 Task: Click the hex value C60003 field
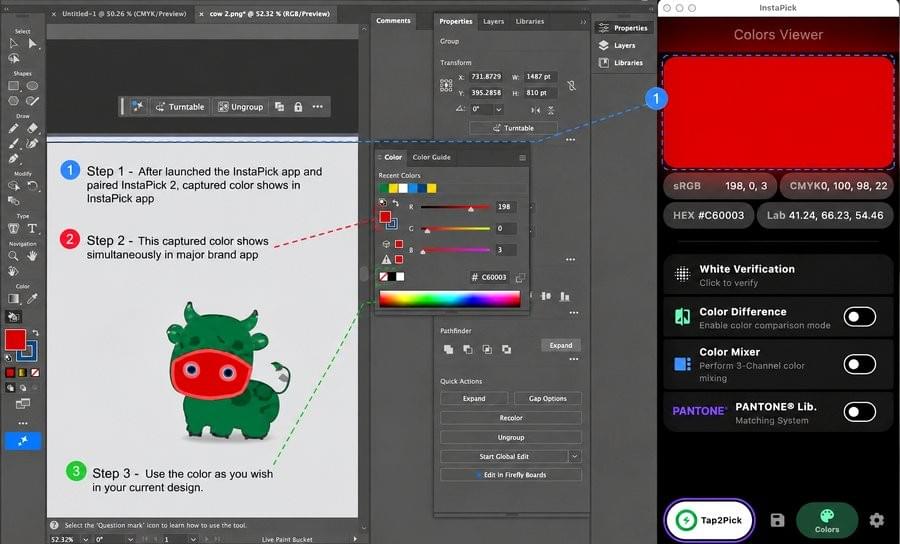click(491, 277)
